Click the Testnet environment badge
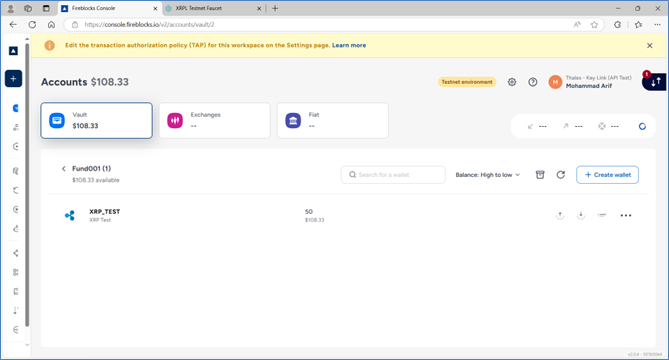This screenshot has height=360, width=669. click(467, 82)
